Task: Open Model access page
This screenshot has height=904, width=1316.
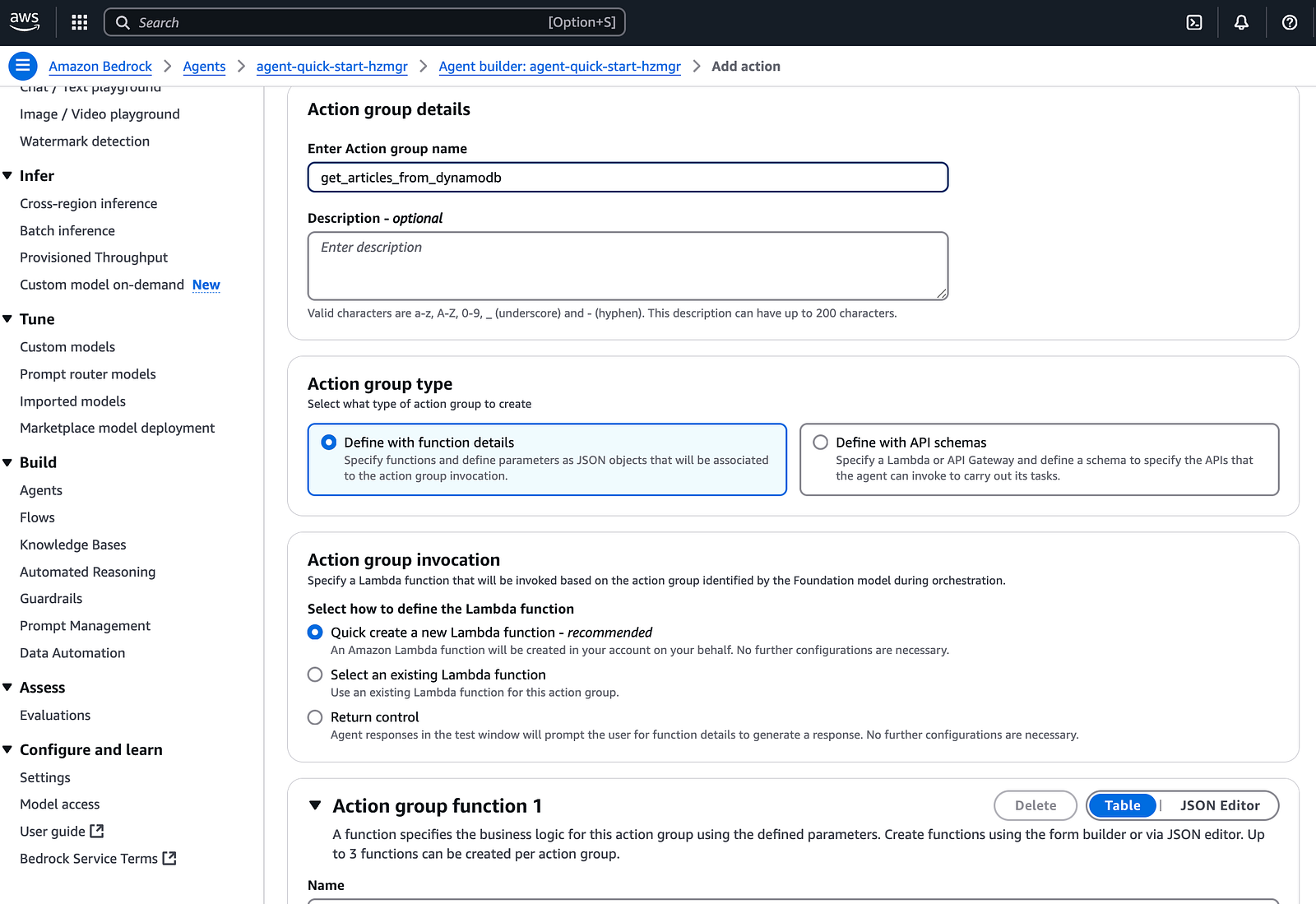Action: pos(59,804)
